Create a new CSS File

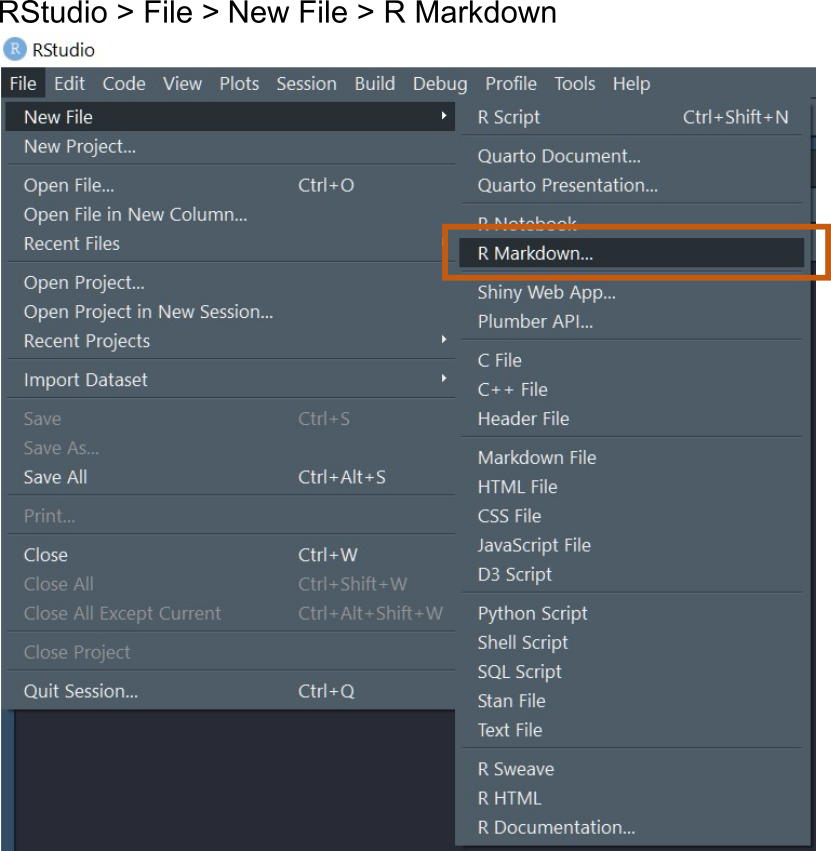pyautogui.click(x=632, y=516)
